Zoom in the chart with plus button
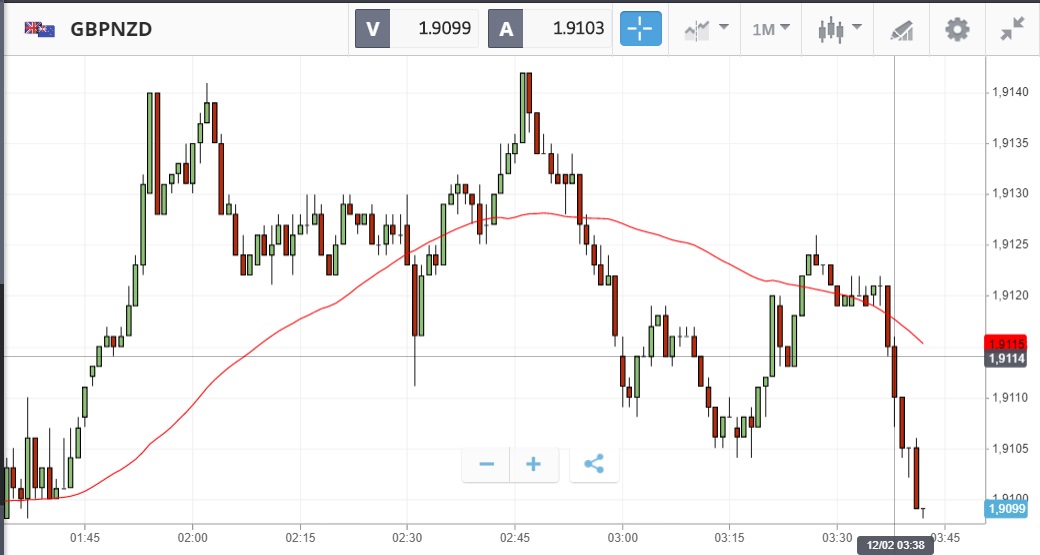 pos(533,464)
